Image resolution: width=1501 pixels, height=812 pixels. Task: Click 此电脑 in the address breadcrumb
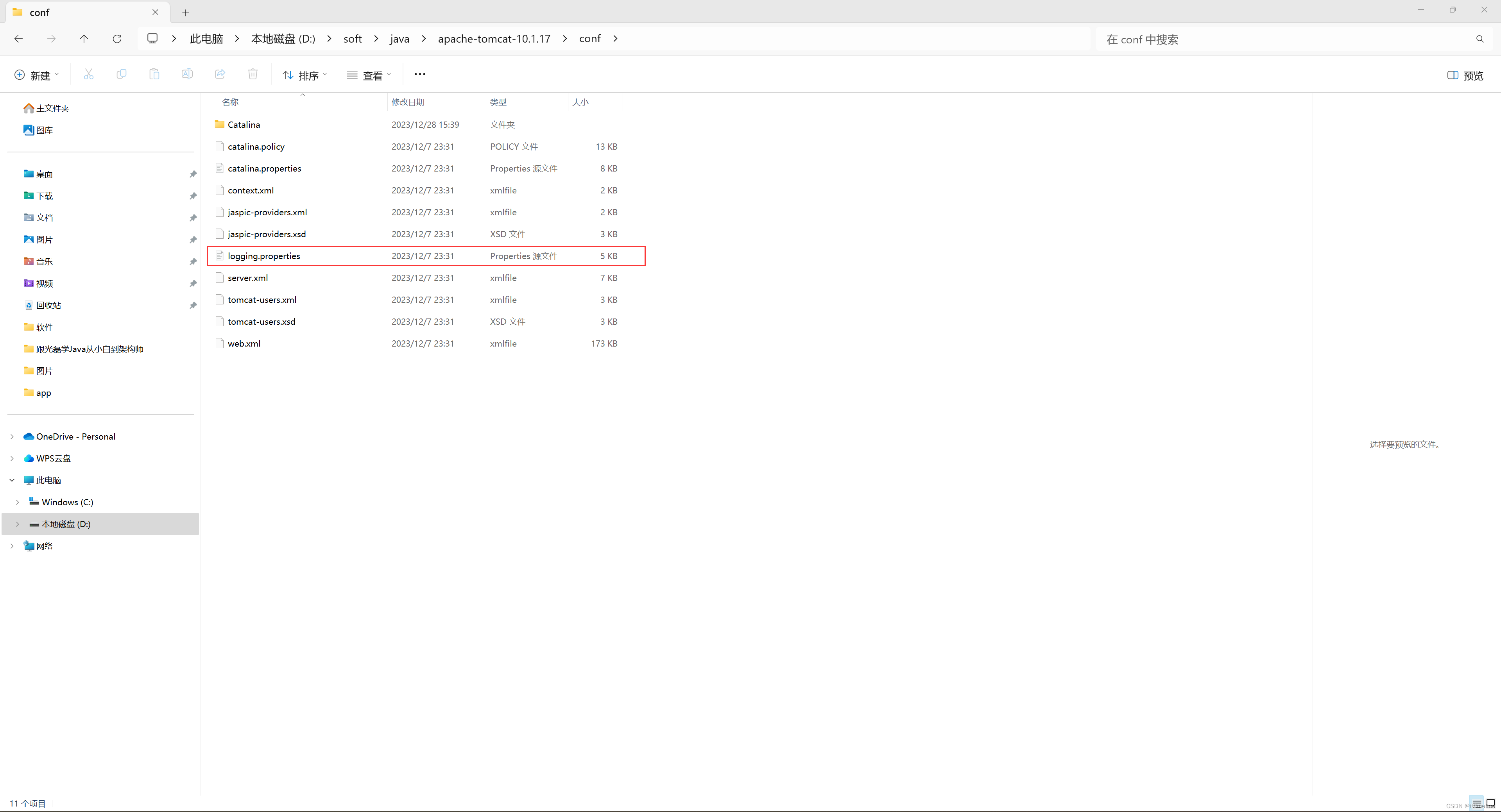206,39
